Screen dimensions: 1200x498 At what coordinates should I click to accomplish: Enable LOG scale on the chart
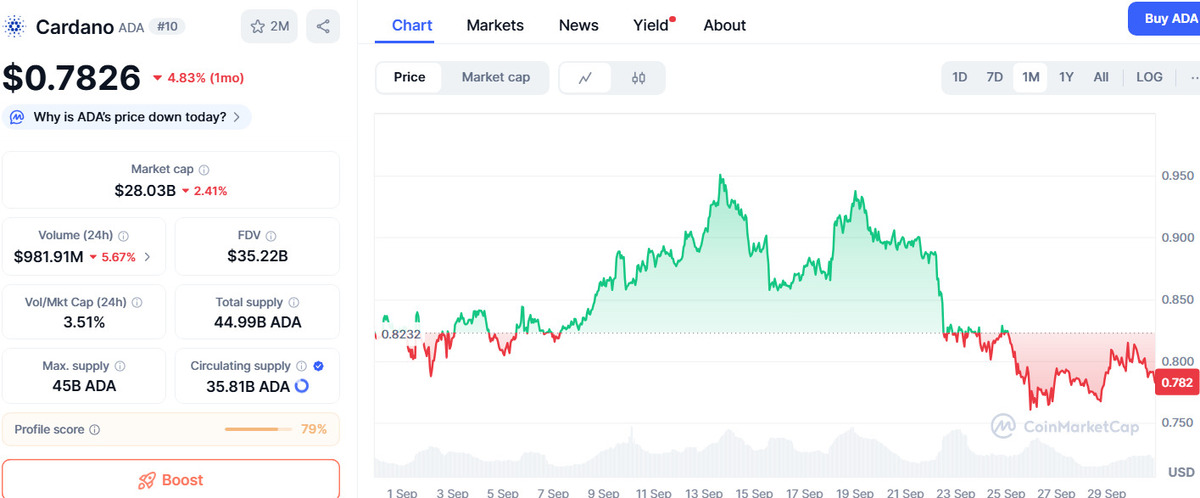tap(1149, 77)
